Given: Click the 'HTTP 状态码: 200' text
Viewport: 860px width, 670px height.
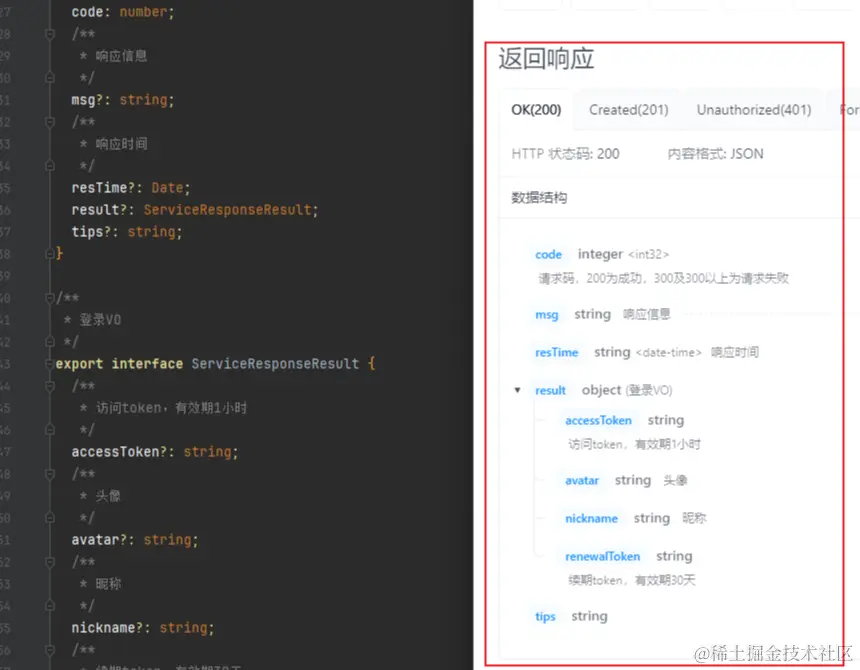Looking at the screenshot, I should [x=565, y=154].
